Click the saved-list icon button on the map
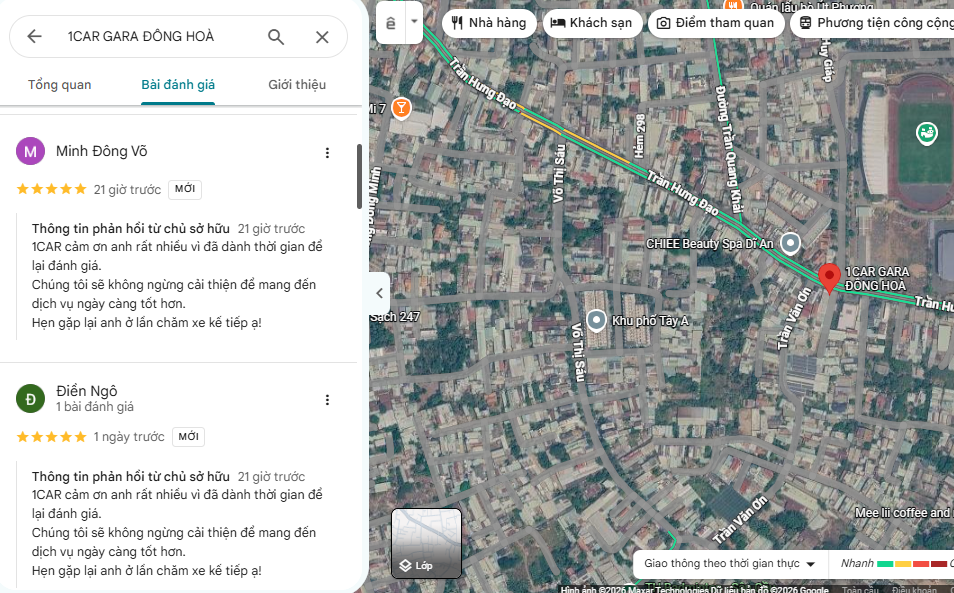The image size is (954, 593). (391, 23)
